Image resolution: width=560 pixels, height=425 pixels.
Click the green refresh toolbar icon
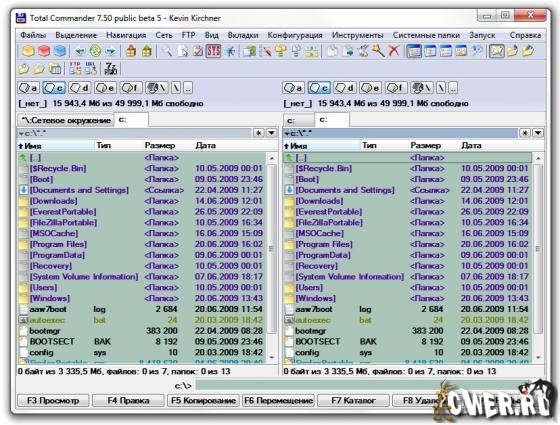(x=95, y=51)
